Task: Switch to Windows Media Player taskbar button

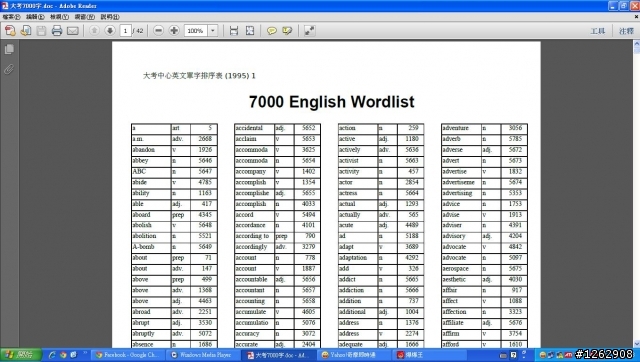Action: (x=204, y=355)
